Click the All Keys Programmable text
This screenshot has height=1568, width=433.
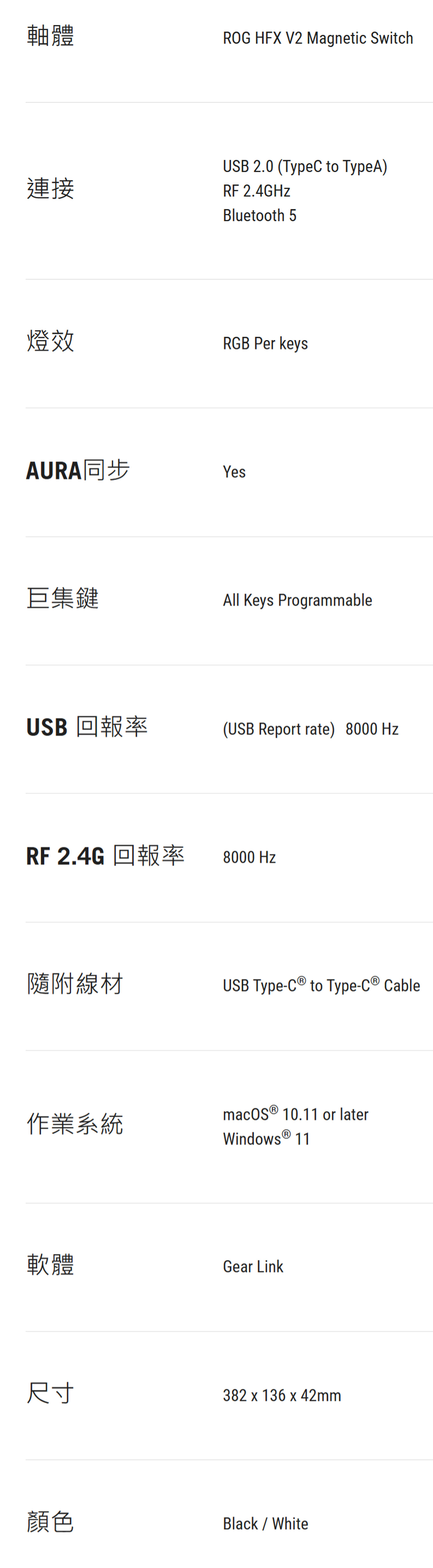click(x=297, y=601)
